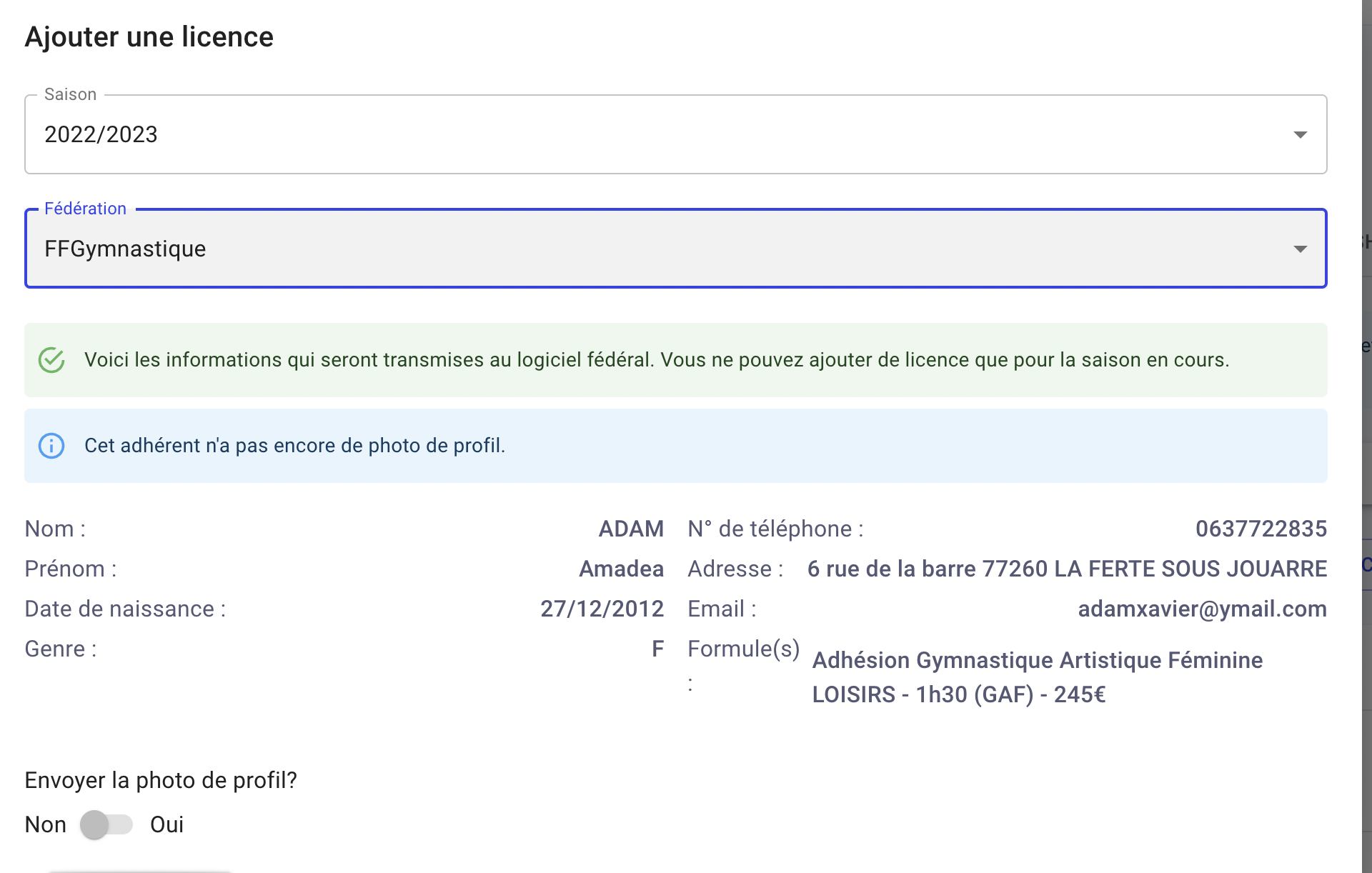Open the FFGymnastique federation combo box
Screen dimensions: 1372x873
pyautogui.click(x=676, y=249)
